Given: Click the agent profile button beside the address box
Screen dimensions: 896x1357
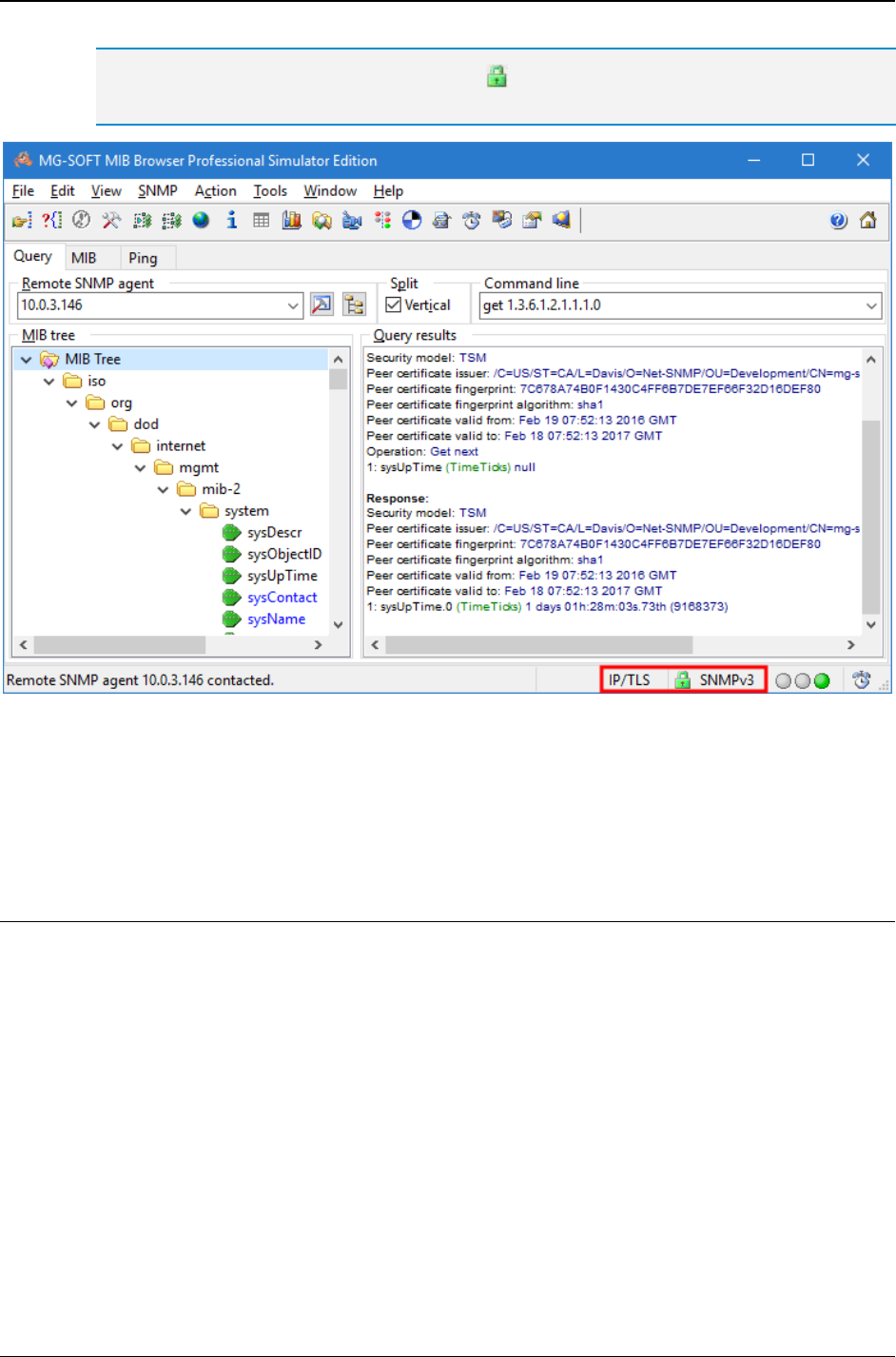Looking at the screenshot, I should point(322,305).
